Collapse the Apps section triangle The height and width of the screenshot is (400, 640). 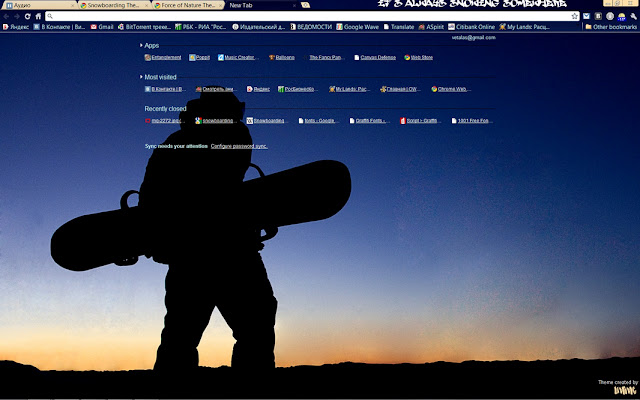coord(141,45)
